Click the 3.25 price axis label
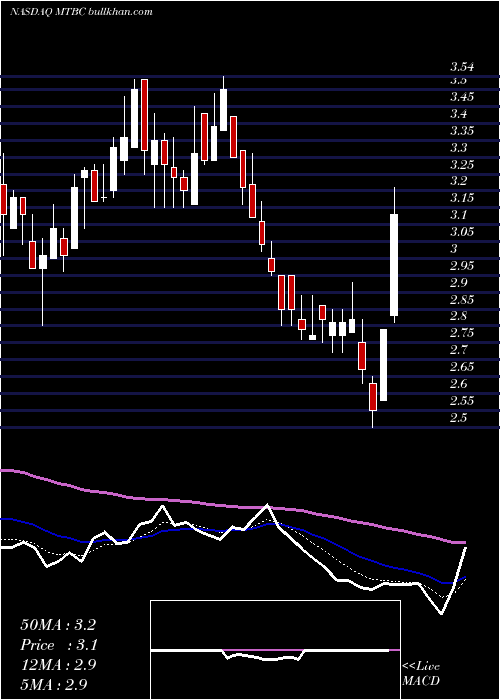 [x=462, y=164]
